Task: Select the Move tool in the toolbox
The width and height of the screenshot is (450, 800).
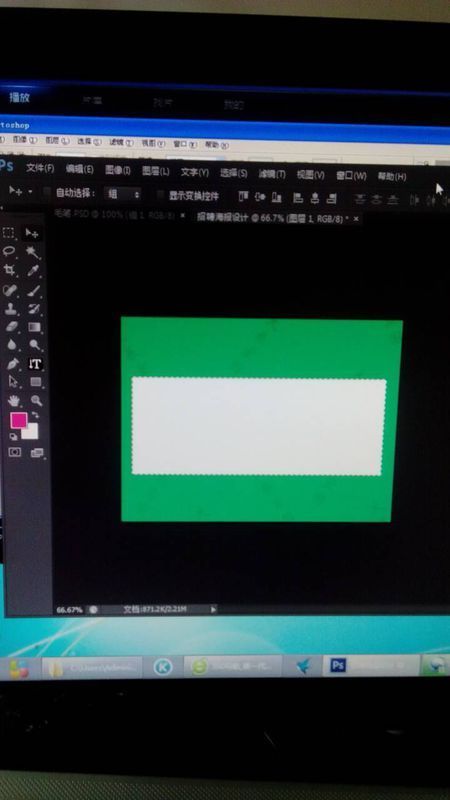Action: pos(32,233)
